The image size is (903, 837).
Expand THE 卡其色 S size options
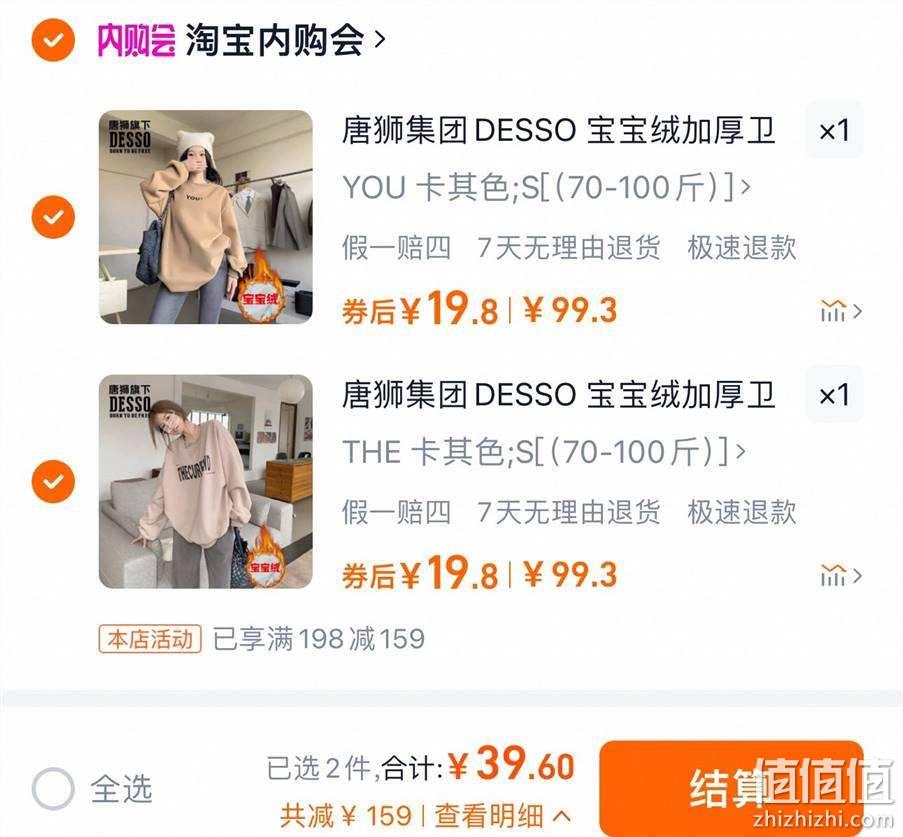pos(544,452)
